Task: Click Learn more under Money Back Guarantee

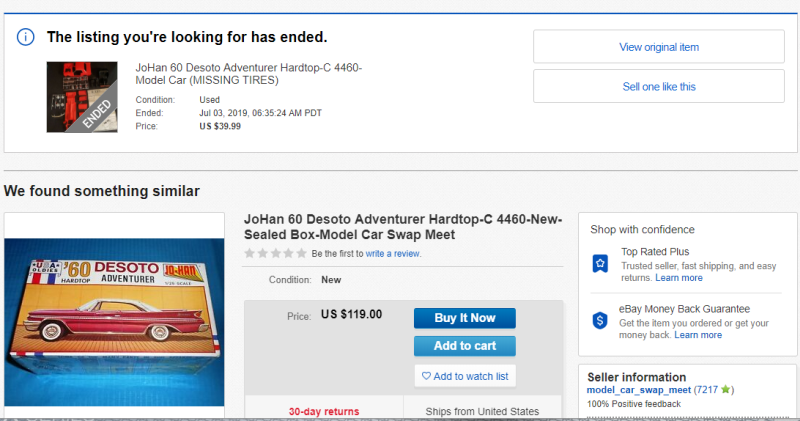Action: (x=697, y=335)
